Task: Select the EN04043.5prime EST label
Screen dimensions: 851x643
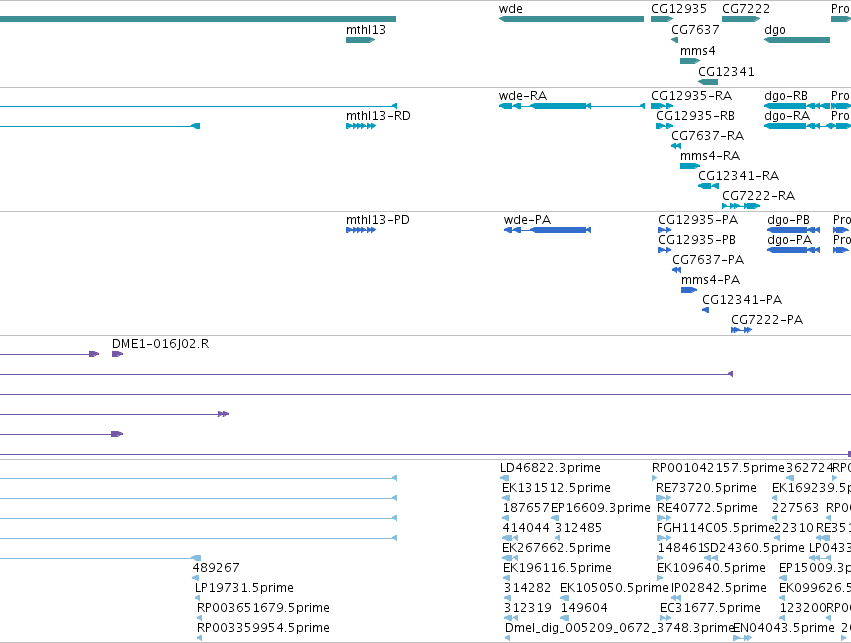Action: pos(784,628)
